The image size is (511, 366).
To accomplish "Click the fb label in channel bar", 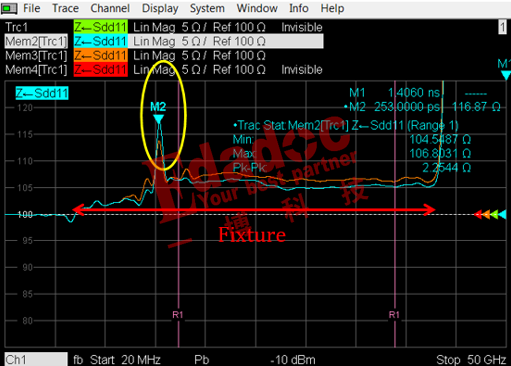I will 78,360.
